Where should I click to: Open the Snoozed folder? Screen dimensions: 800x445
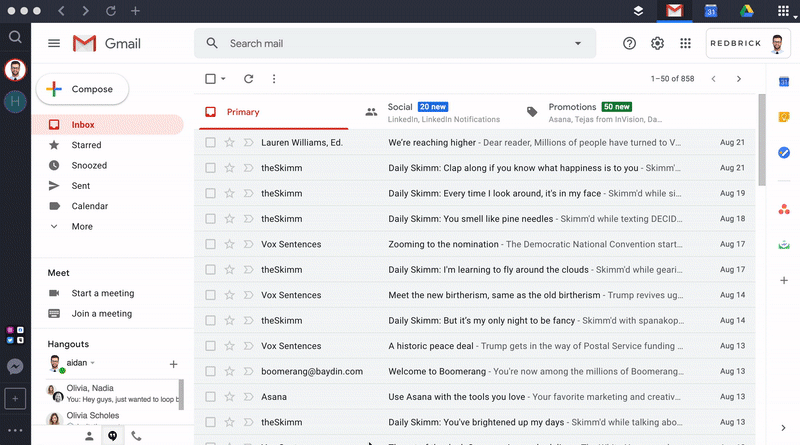coord(108,165)
